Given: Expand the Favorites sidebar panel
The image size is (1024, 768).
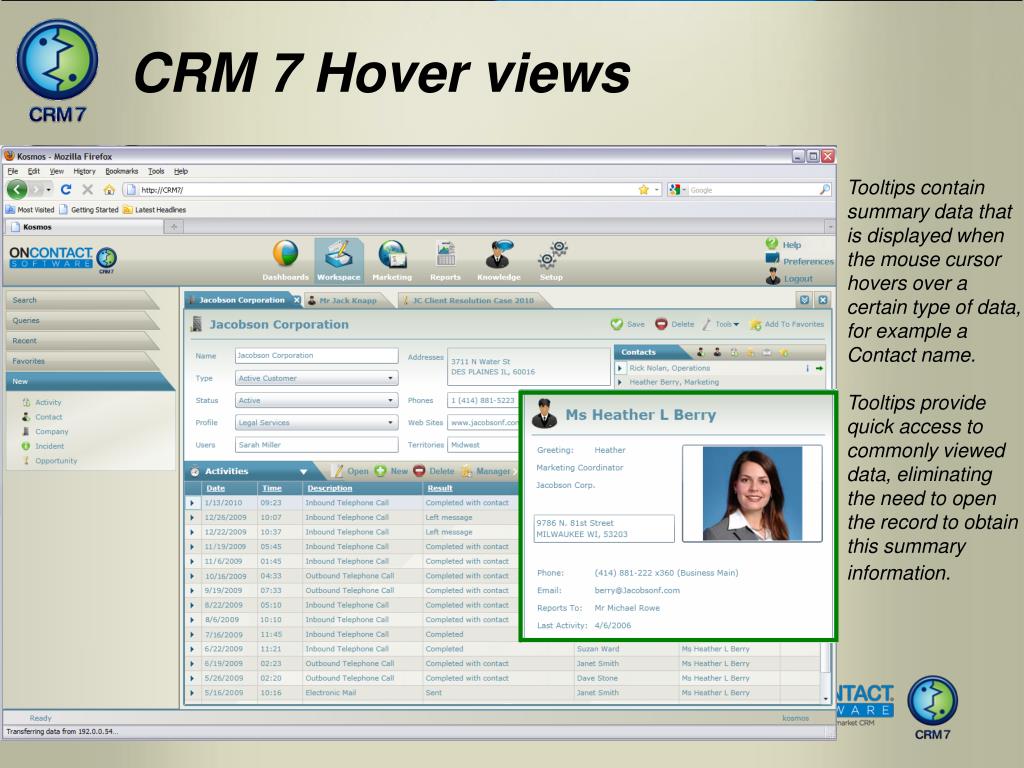Looking at the screenshot, I should 82,360.
